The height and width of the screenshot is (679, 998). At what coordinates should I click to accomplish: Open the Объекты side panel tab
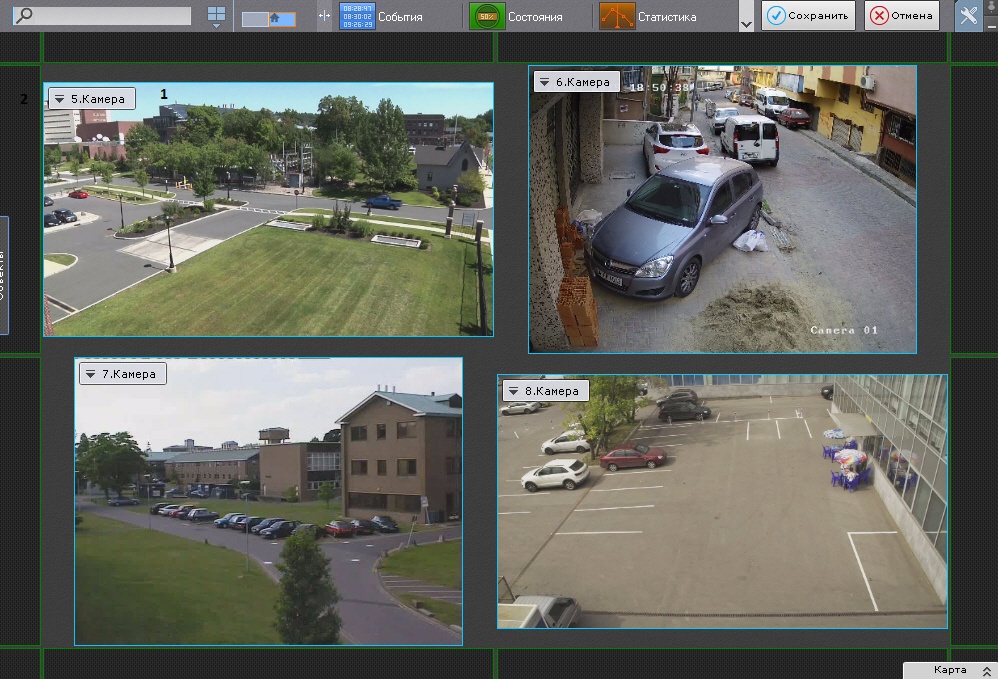[x=4, y=275]
